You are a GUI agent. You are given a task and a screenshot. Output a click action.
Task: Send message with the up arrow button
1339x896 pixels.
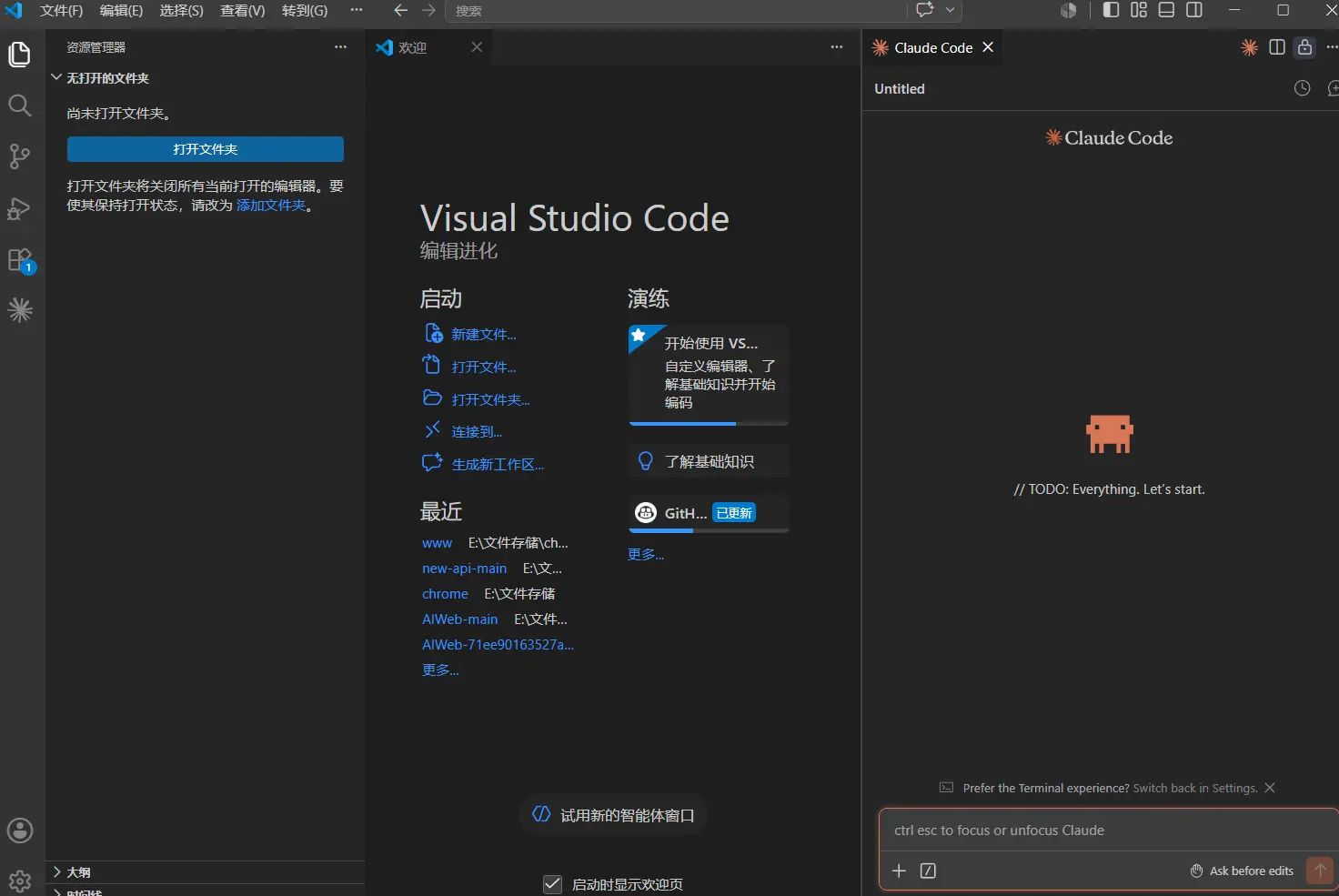pyautogui.click(x=1320, y=871)
